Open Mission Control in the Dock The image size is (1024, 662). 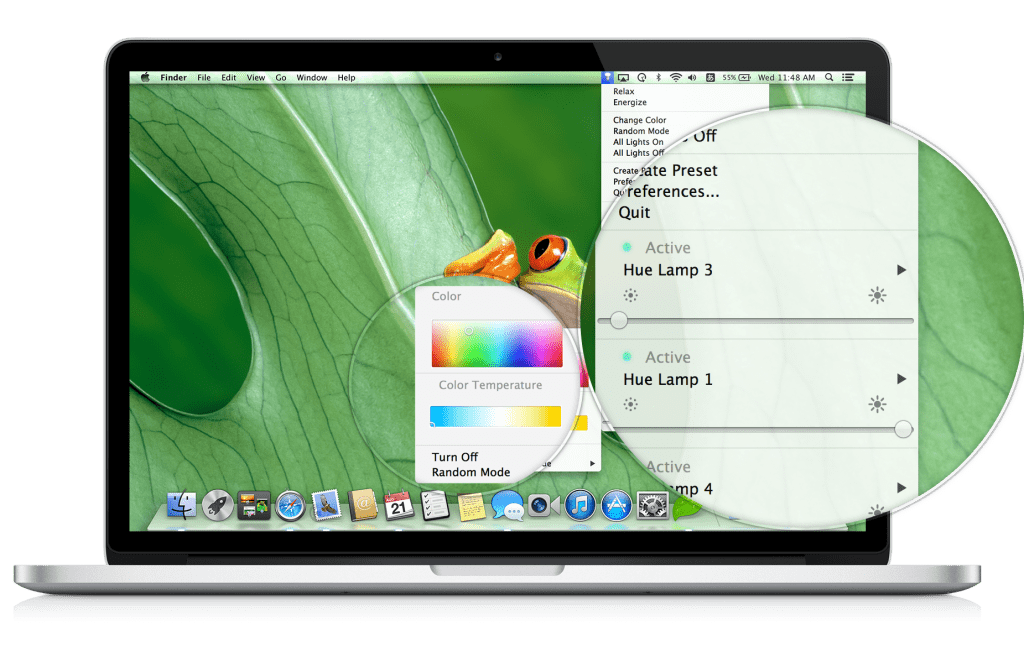[x=253, y=505]
